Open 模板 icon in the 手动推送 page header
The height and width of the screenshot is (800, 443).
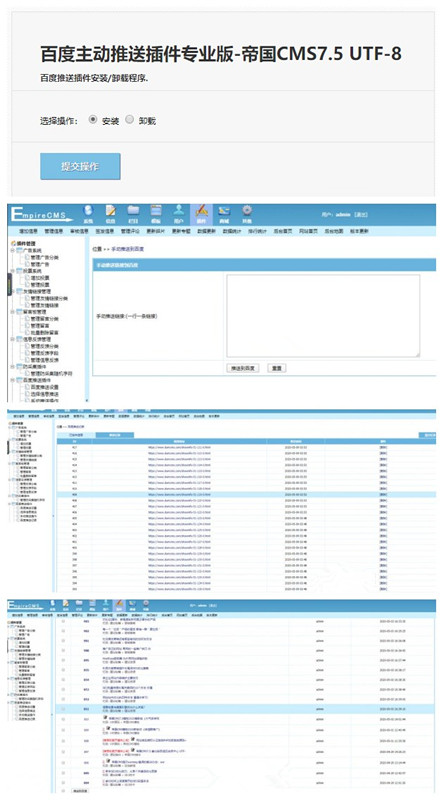pos(156,214)
